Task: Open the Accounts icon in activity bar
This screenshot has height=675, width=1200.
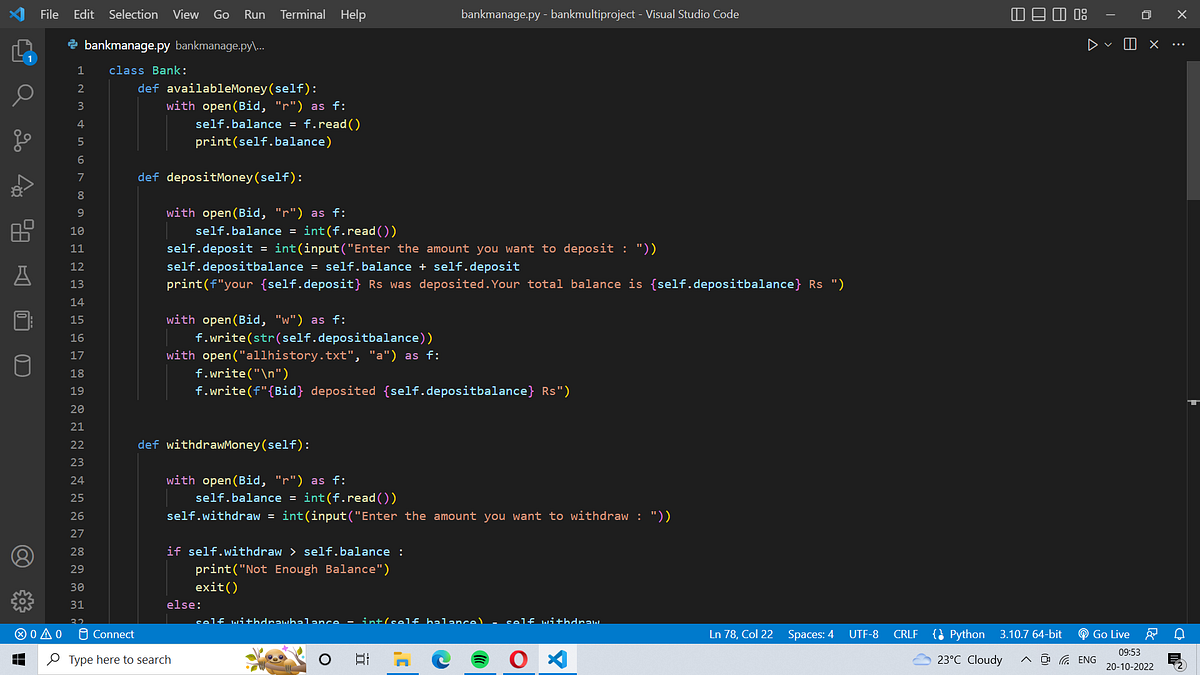Action: tap(22, 556)
